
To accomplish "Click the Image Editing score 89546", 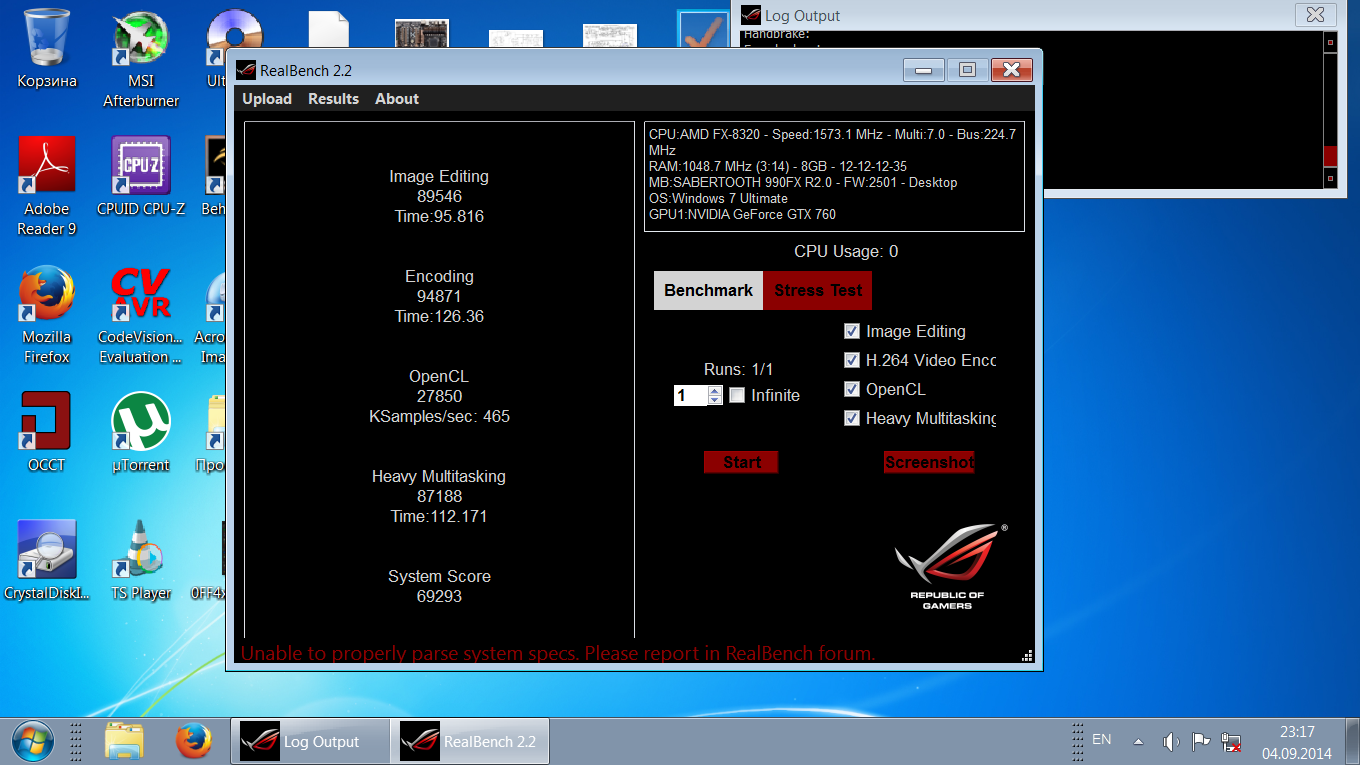I will [x=439, y=196].
